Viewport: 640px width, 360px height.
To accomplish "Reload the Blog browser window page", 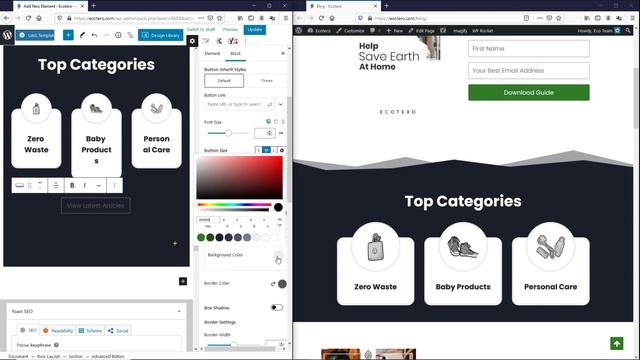I will tap(321, 18).
